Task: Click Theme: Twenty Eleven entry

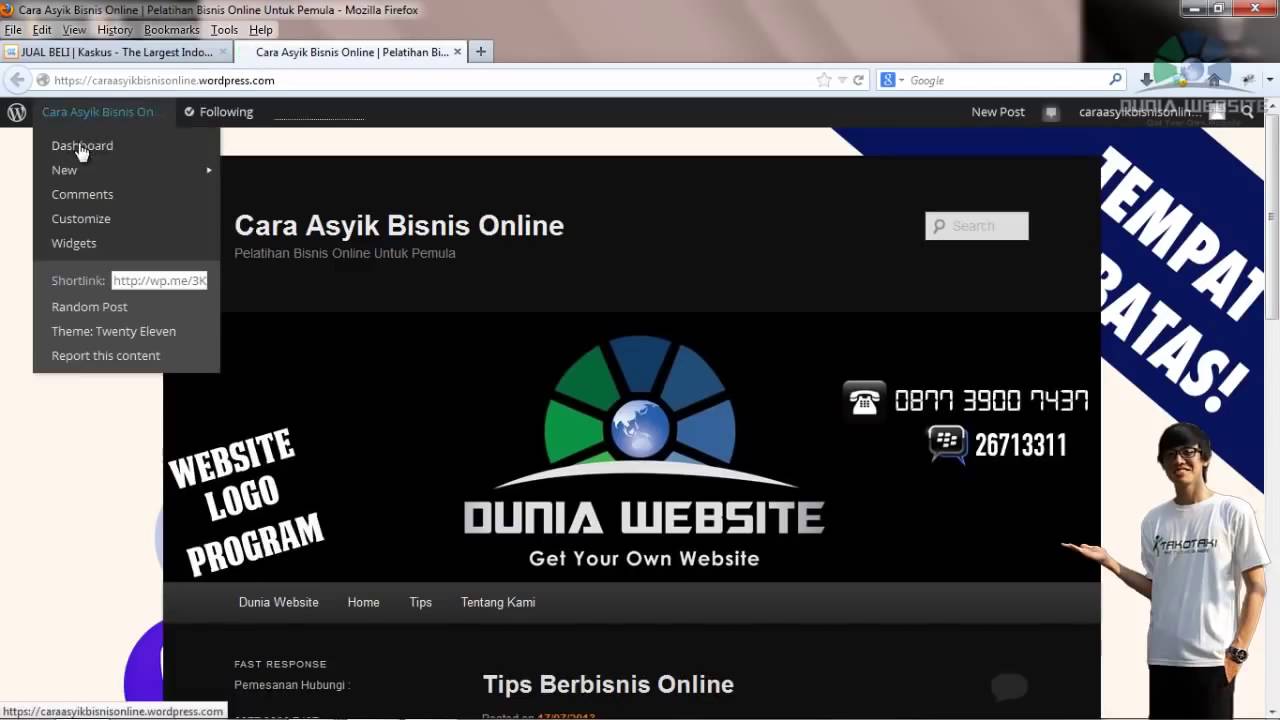Action: click(x=113, y=331)
